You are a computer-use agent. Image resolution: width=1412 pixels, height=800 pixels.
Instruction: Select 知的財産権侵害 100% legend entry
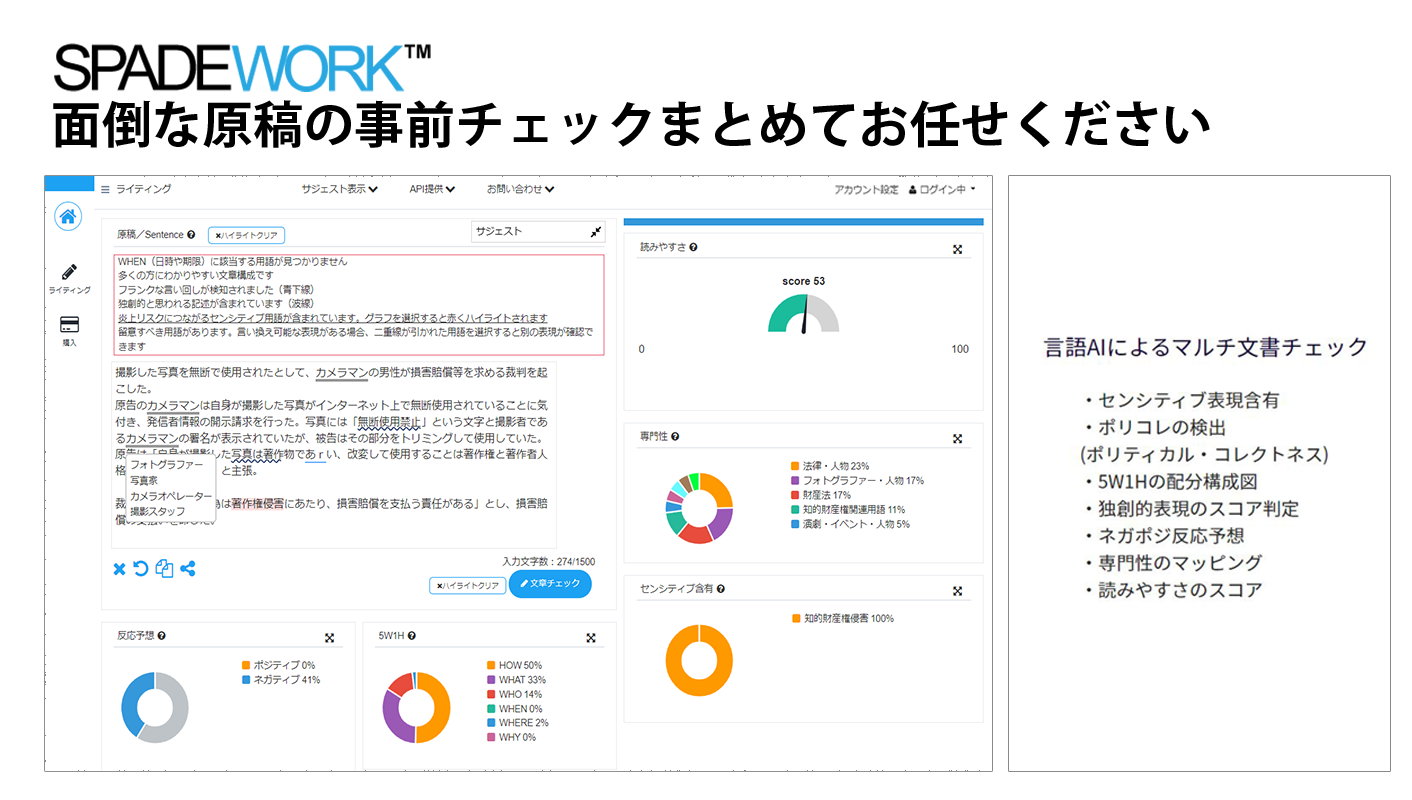pos(842,619)
